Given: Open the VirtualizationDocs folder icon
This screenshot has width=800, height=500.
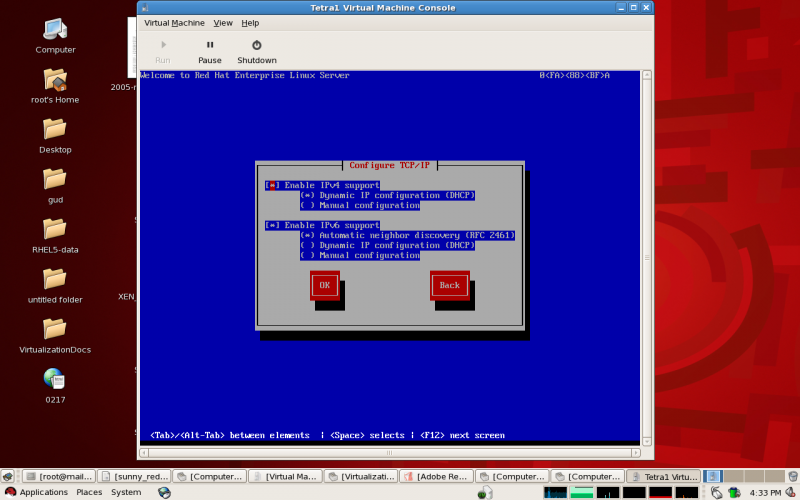Looking at the screenshot, I should (x=55, y=329).
